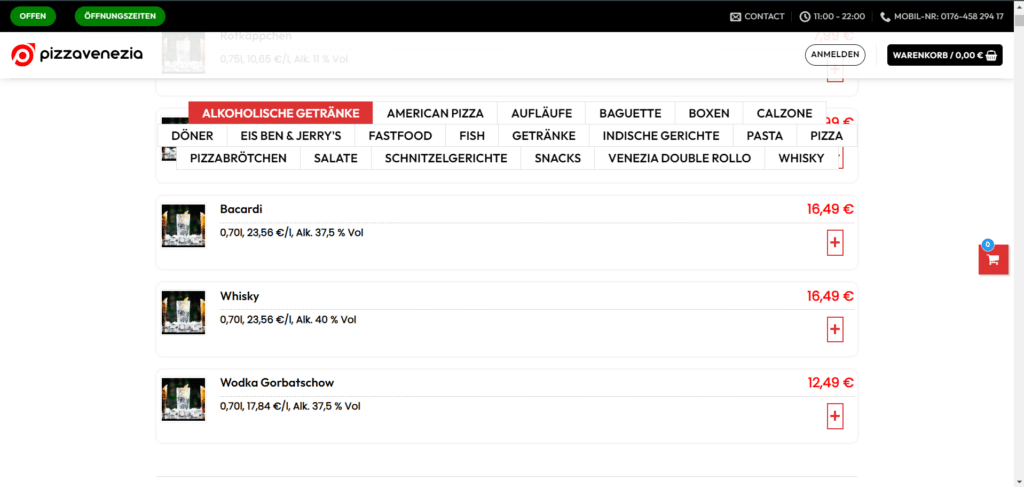
Task: Click the green OFFEN button
Action: pyautogui.click(x=33, y=16)
